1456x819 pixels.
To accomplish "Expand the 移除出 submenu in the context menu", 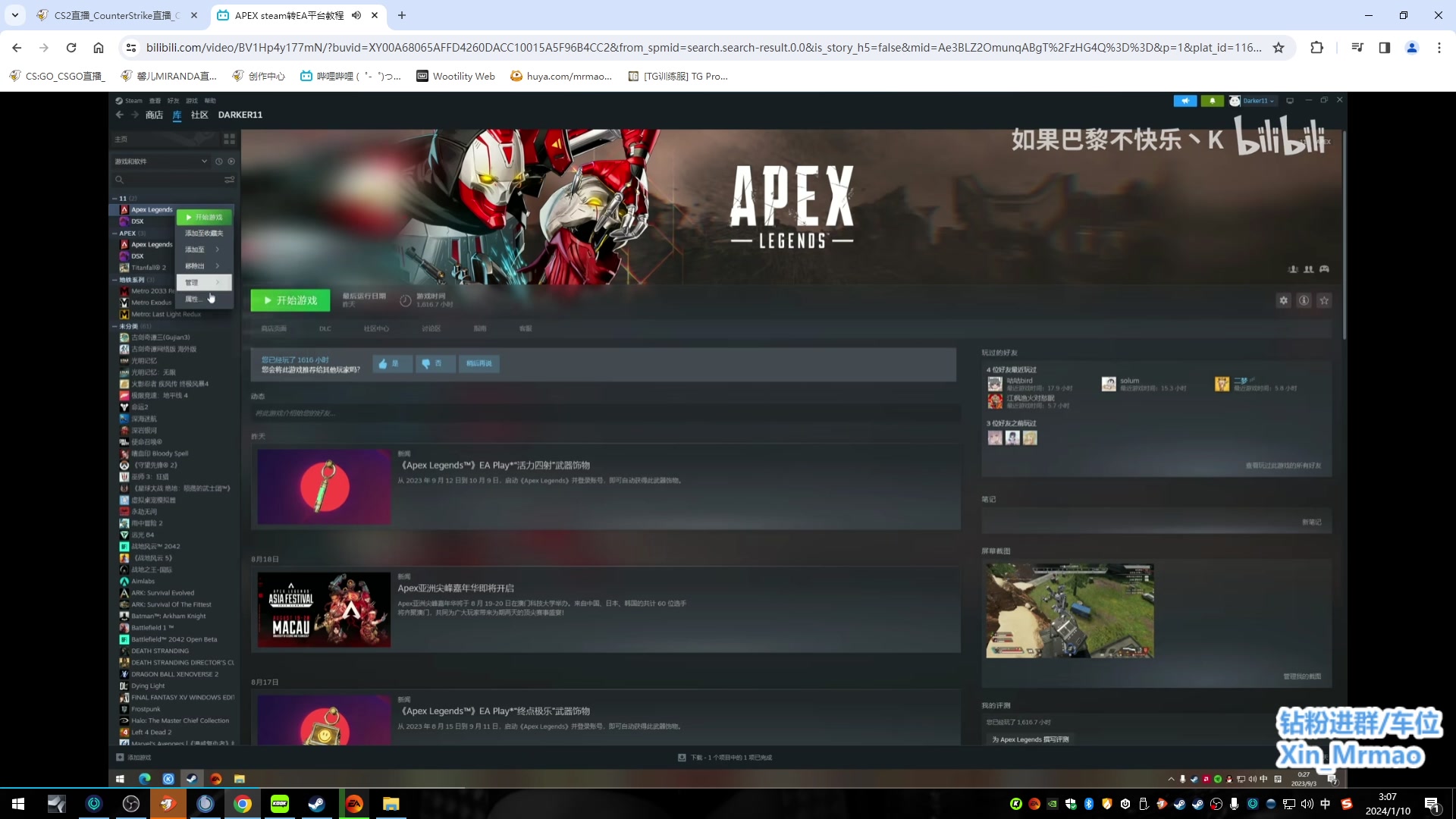I will [x=204, y=266].
